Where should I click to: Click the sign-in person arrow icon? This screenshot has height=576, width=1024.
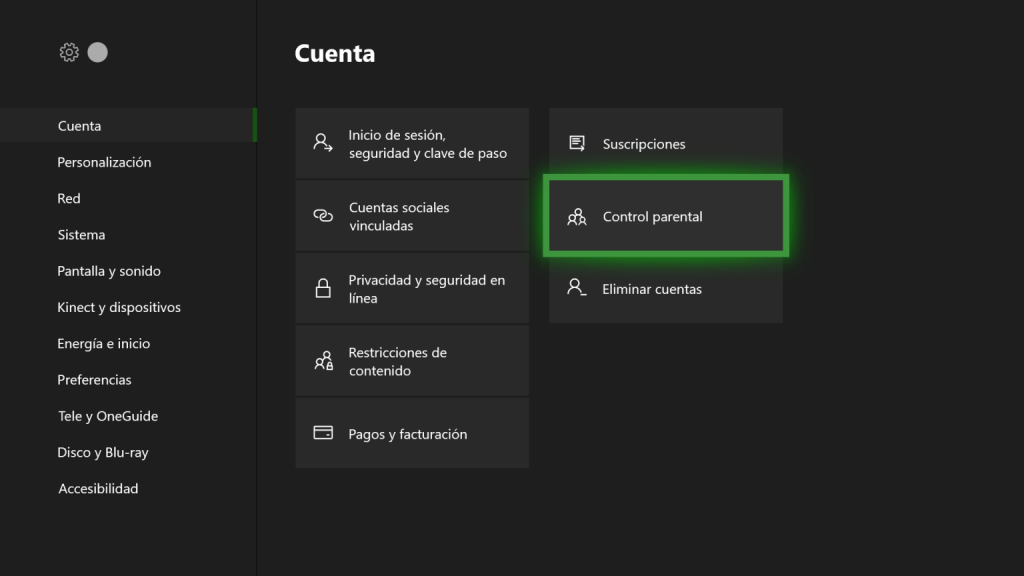tap(323, 143)
